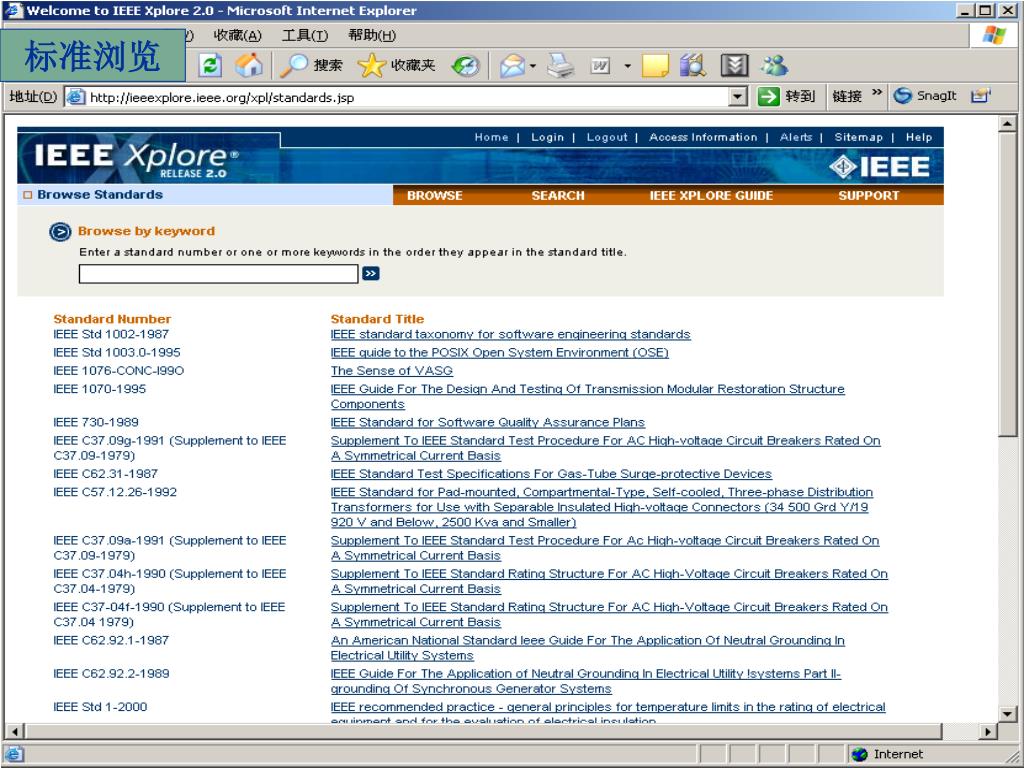Click the IEEE logo on banner

click(879, 167)
